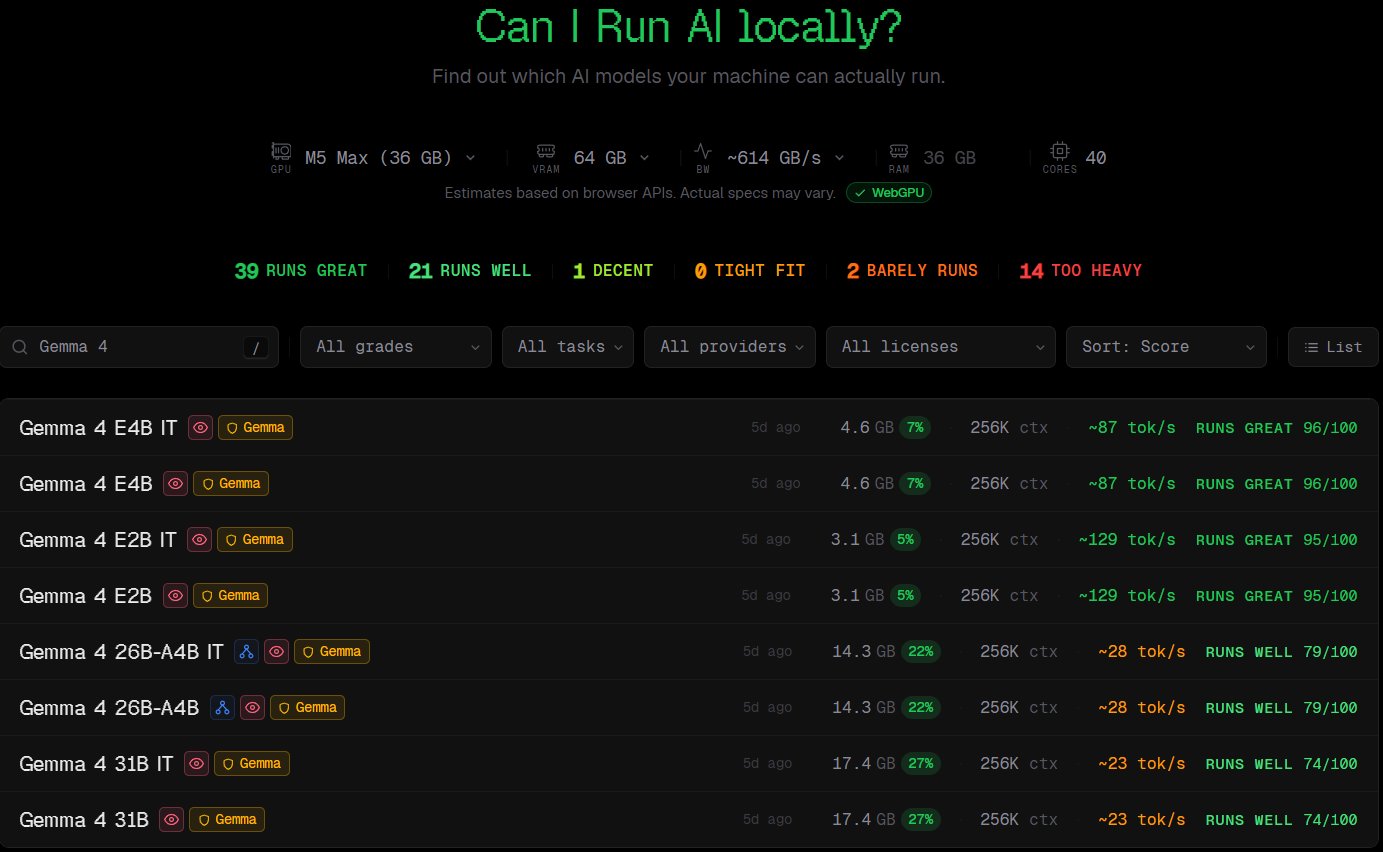Click the vision eye icon on Gemma 4 31B
This screenshot has height=852, width=1383.
(172, 820)
